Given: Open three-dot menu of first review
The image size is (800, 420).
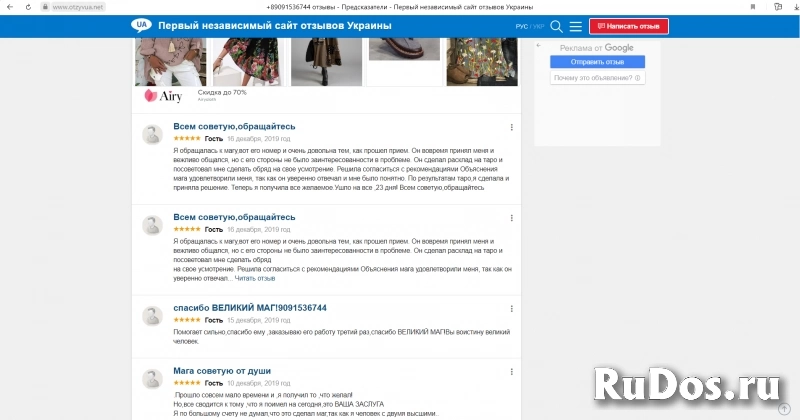Looking at the screenshot, I should (x=512, y=128).
